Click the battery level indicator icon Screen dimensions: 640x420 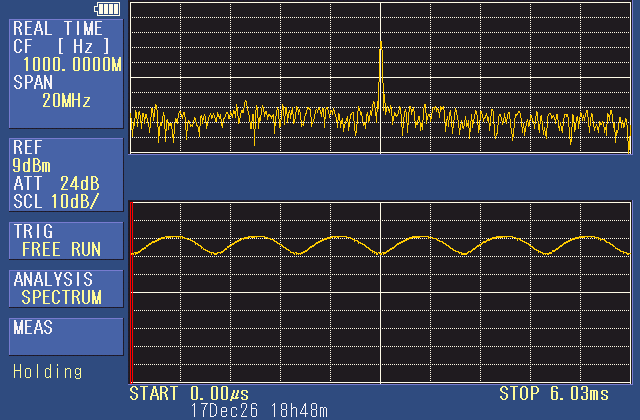pos(106,9)
